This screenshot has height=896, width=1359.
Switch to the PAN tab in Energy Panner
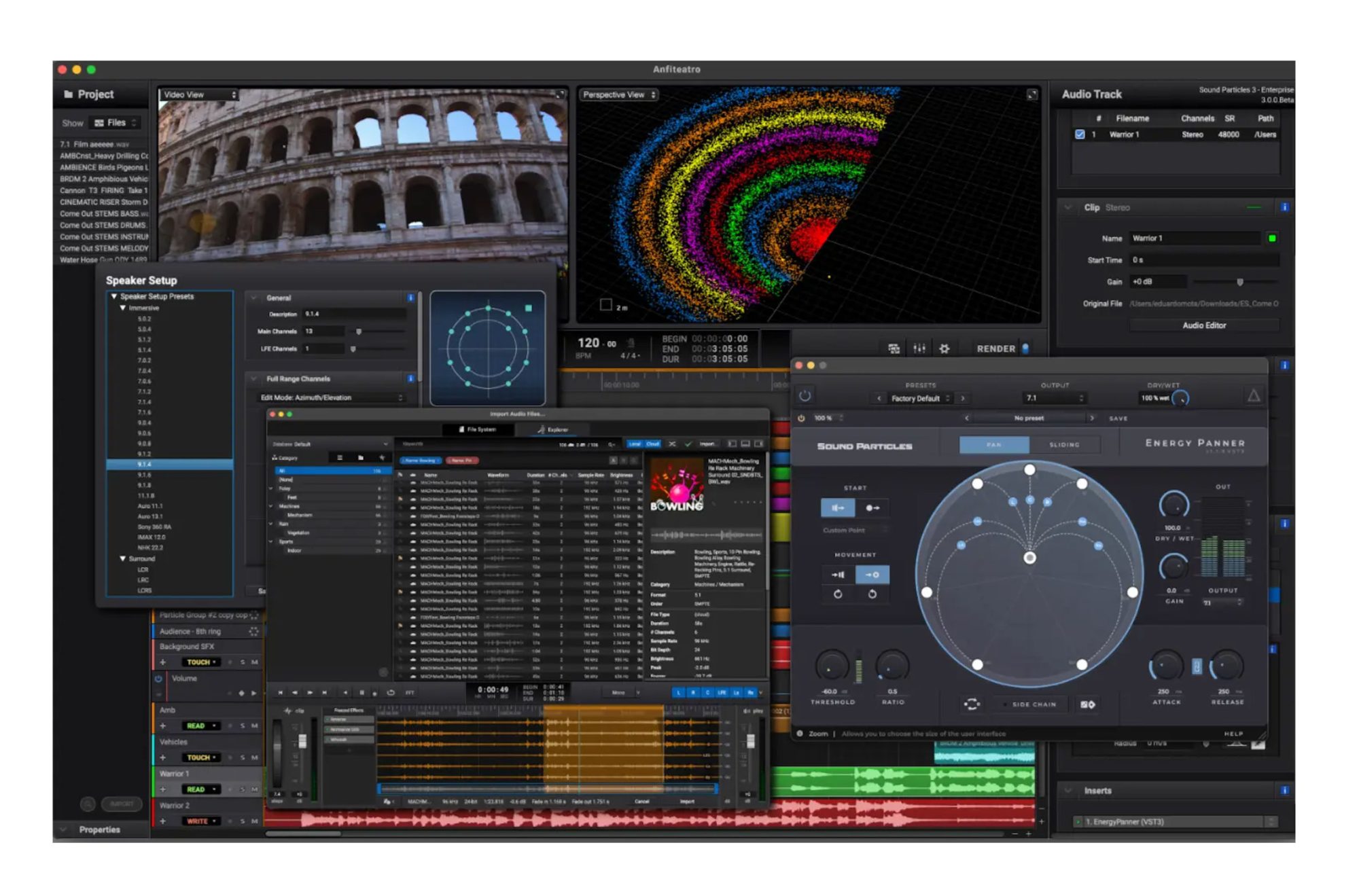(x=994, y=445)
